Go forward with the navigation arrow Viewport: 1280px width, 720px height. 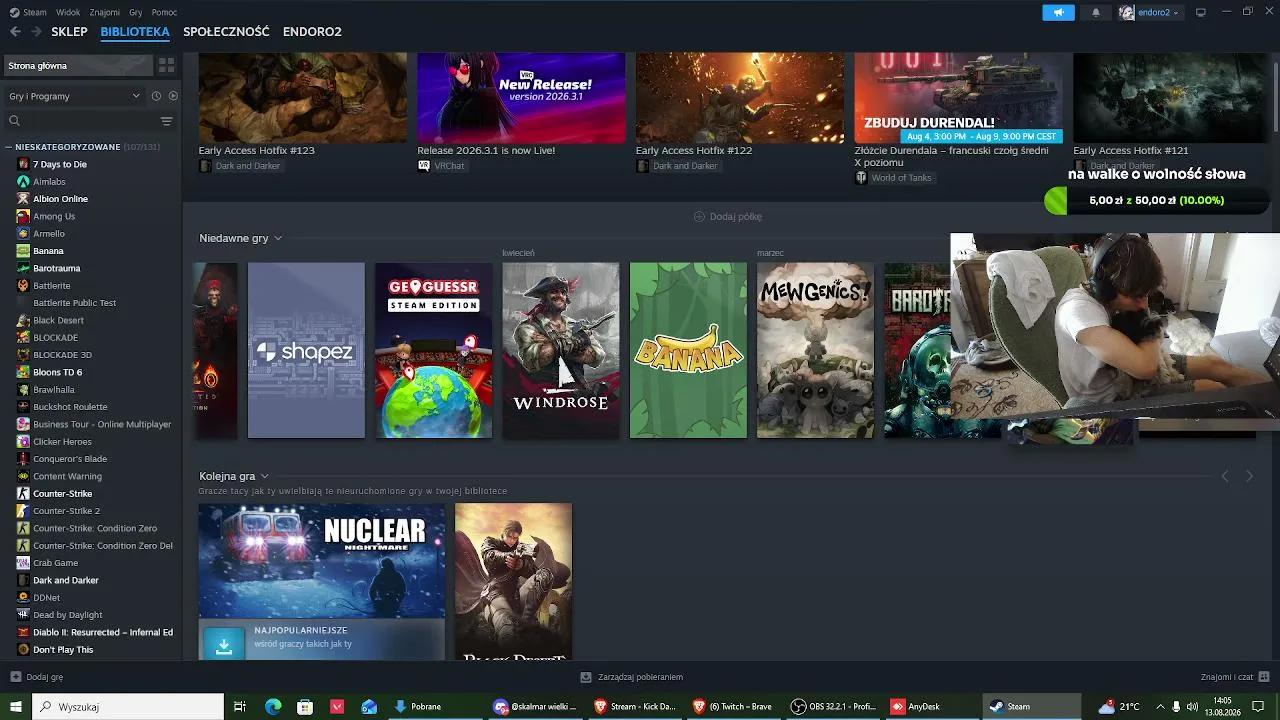[x=36, y=32]
